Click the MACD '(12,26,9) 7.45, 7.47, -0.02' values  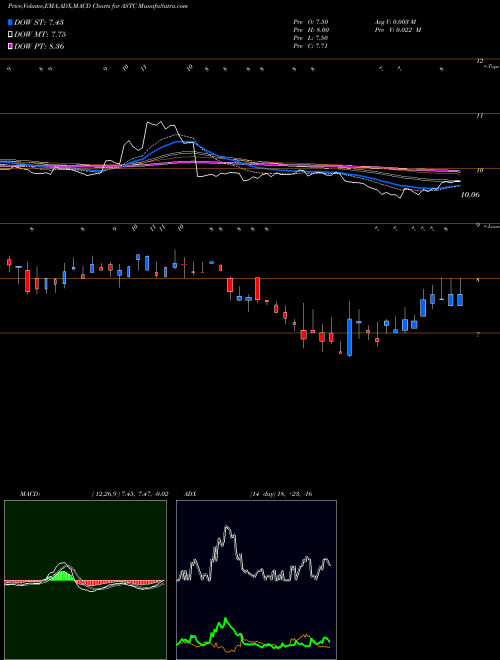coord(130,494)
